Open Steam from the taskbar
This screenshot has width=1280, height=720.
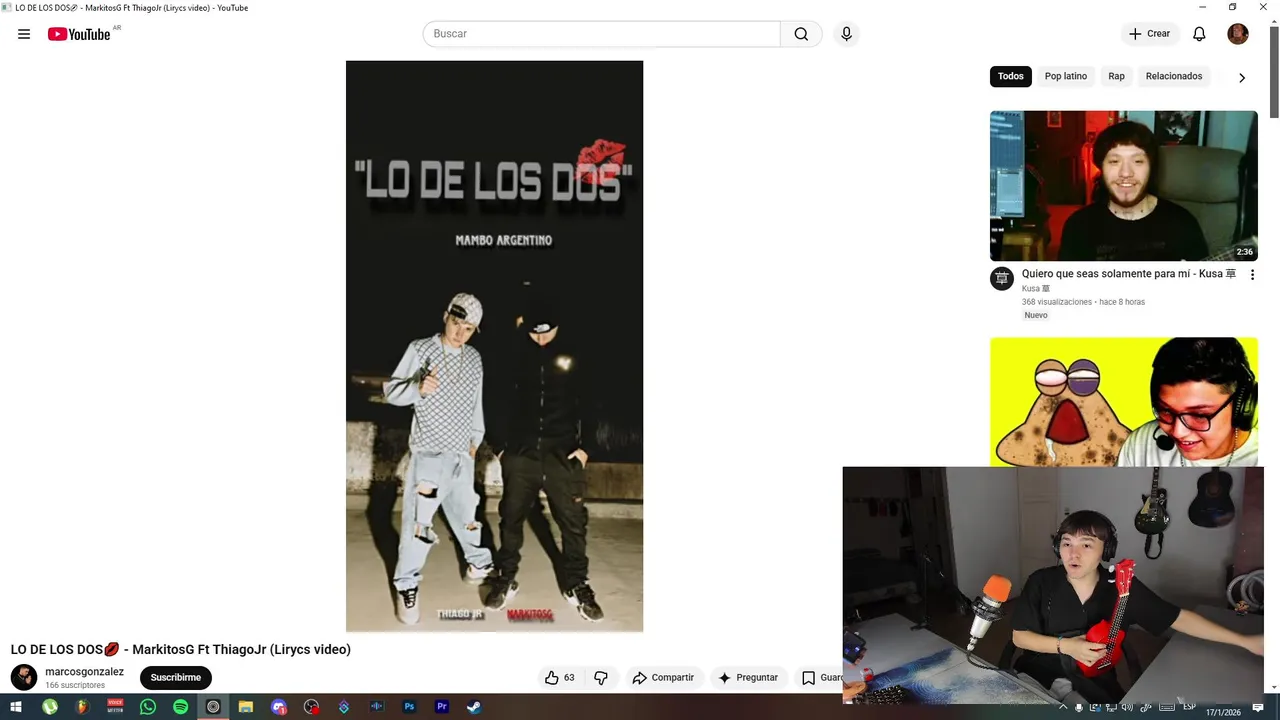coord(474,707)
